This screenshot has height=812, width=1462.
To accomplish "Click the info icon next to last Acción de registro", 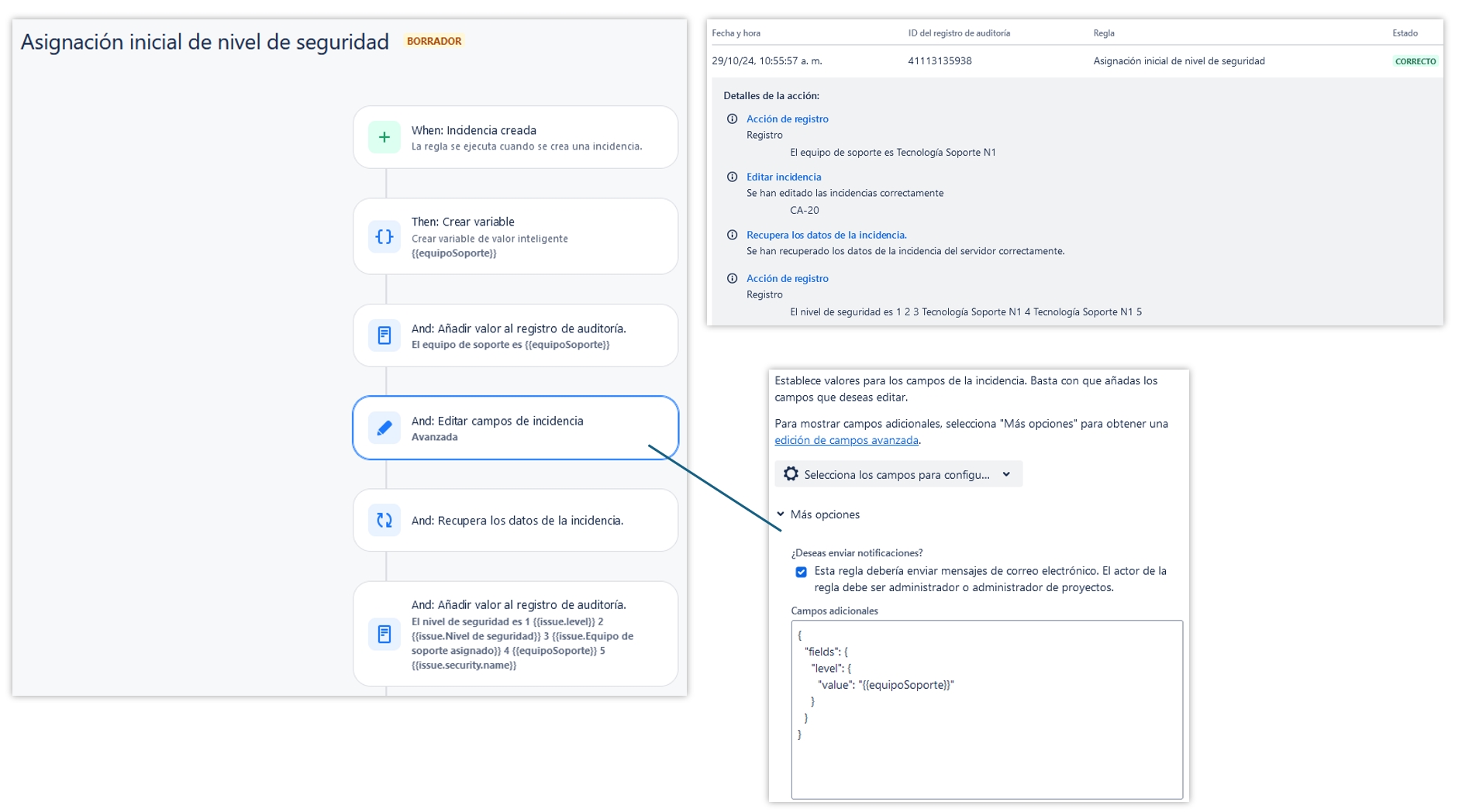I will (732, 278).
